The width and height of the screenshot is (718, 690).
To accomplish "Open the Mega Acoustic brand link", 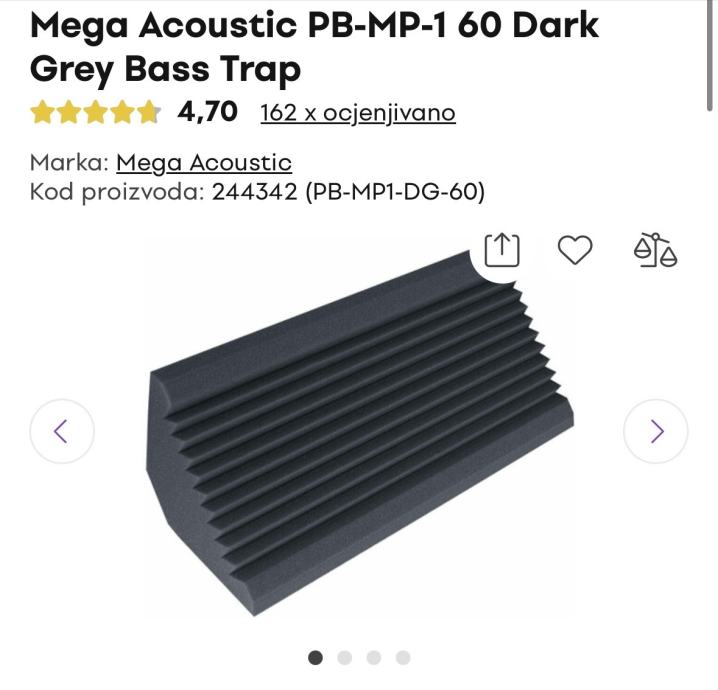I will [204, 163].
